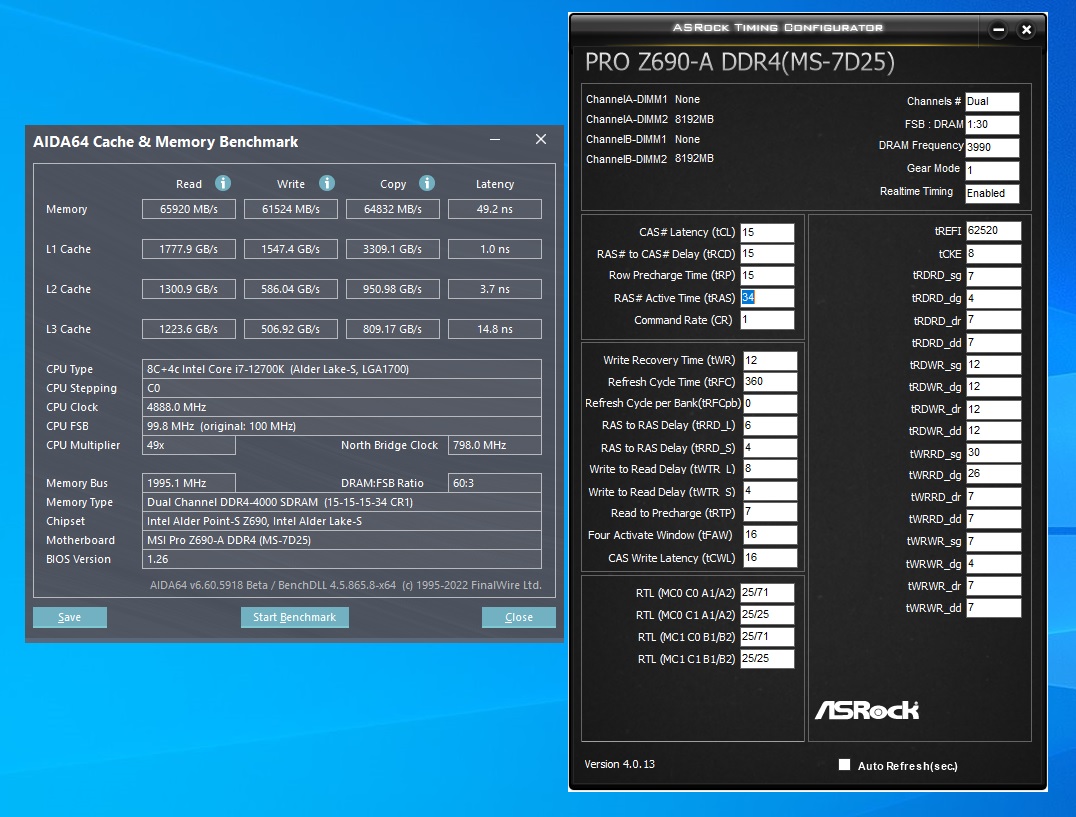Screen dimensions: 1076x817
Task: Minimize the ASRock Timing Configurator window
Action: (999, 29)
